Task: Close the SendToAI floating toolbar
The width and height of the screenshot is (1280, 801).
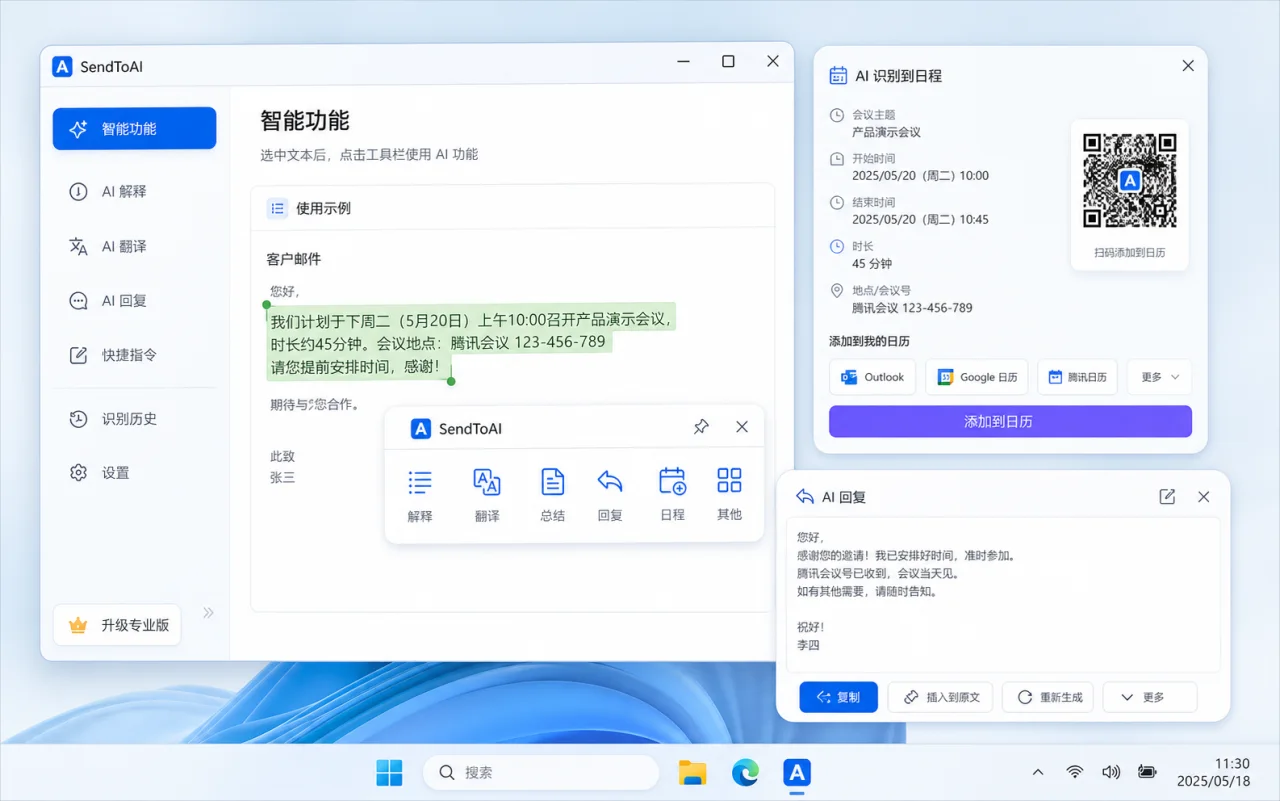Action: tap(742, 427)
